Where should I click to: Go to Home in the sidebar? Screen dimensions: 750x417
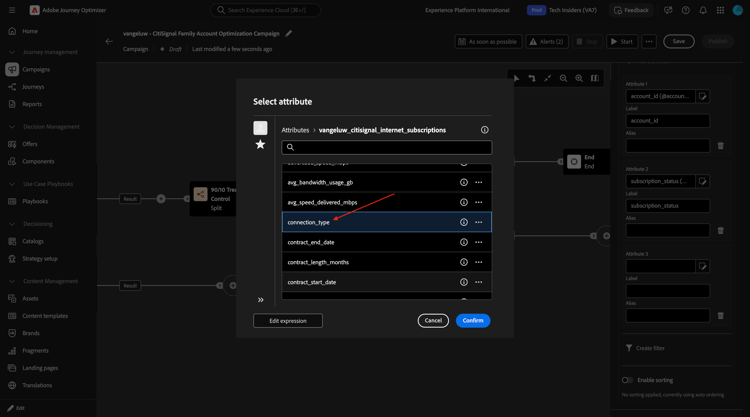30,31
